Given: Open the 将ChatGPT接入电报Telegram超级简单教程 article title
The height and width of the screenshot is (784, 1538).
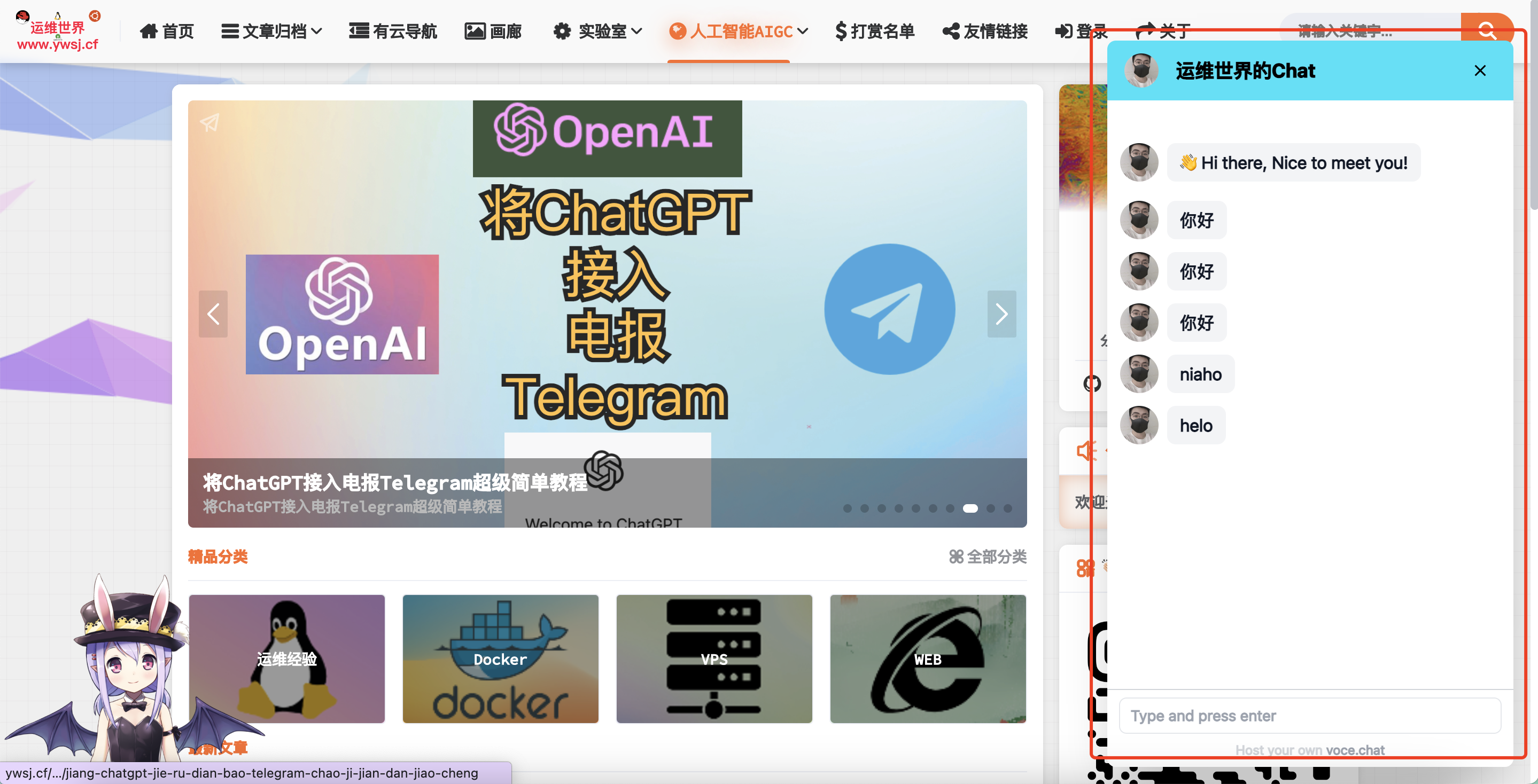Looking at the screenshot, I should pos(394,482).
